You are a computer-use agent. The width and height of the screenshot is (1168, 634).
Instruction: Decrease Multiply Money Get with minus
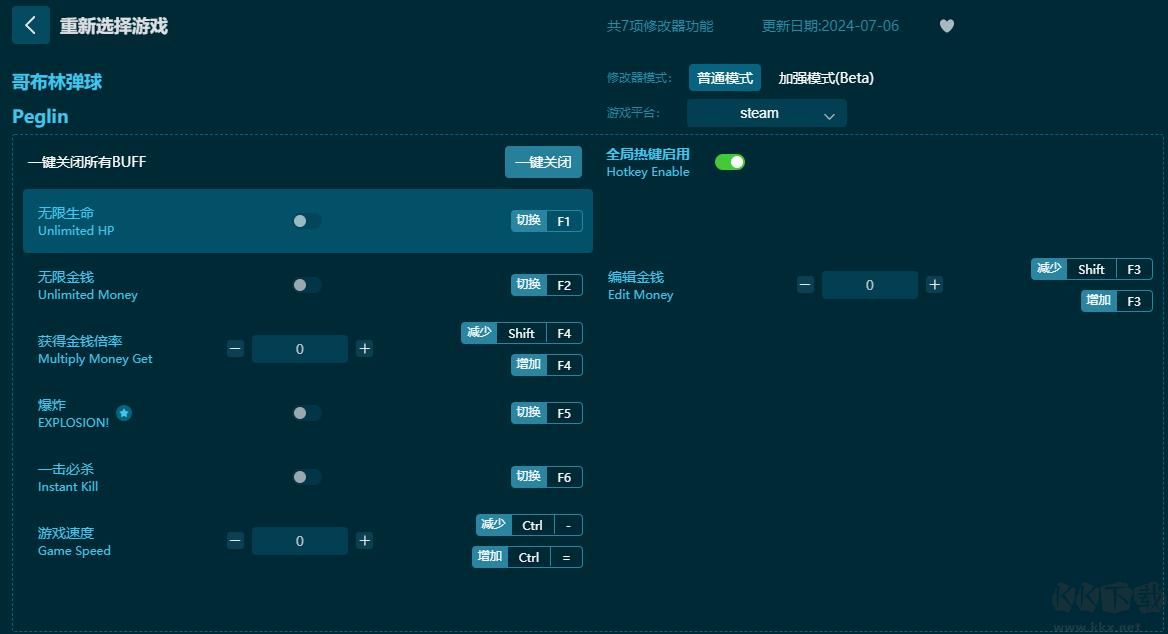tap(235, 349)
